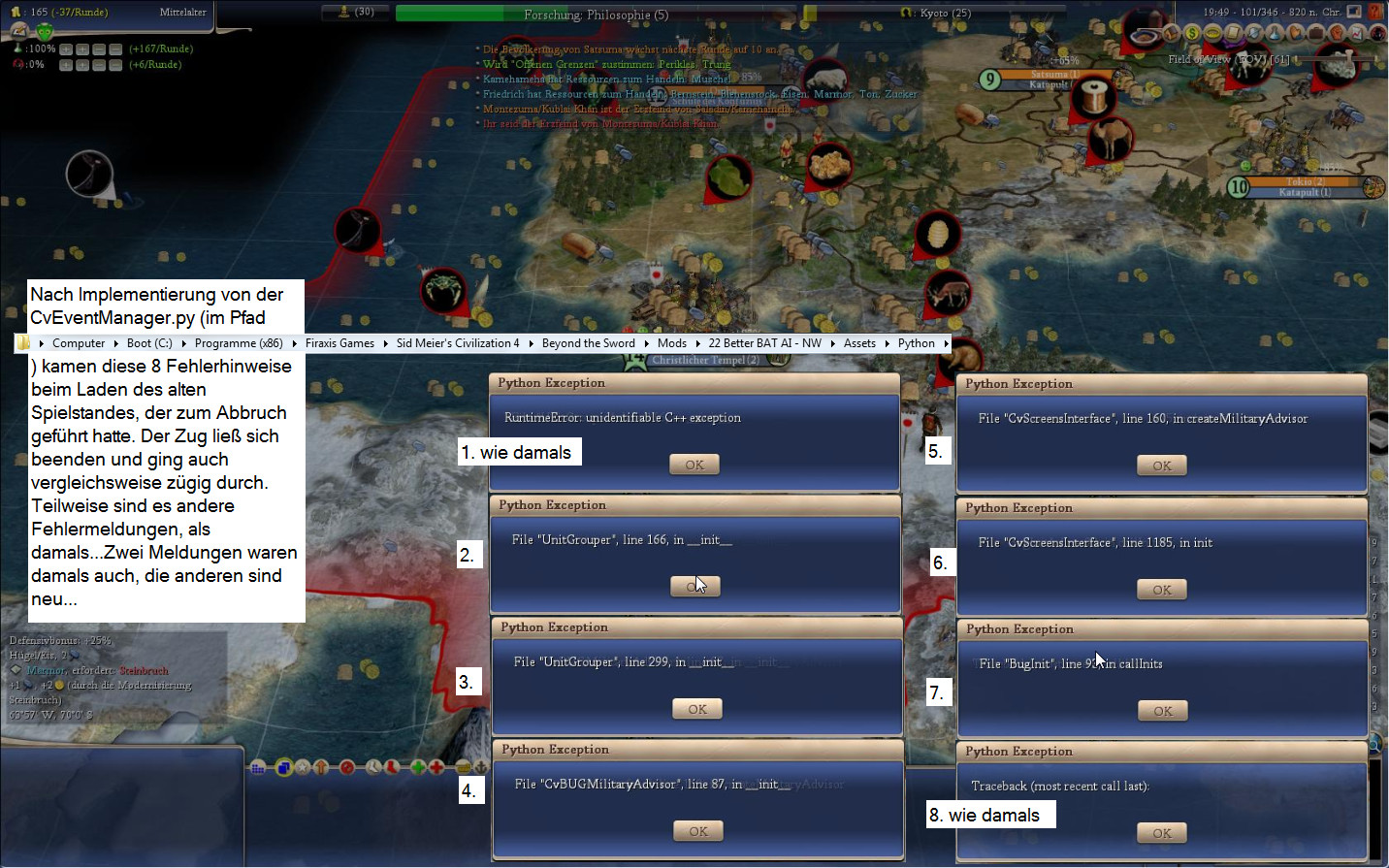
Task: Open Civilopedia via red question mark
Action: (1375, 12)
